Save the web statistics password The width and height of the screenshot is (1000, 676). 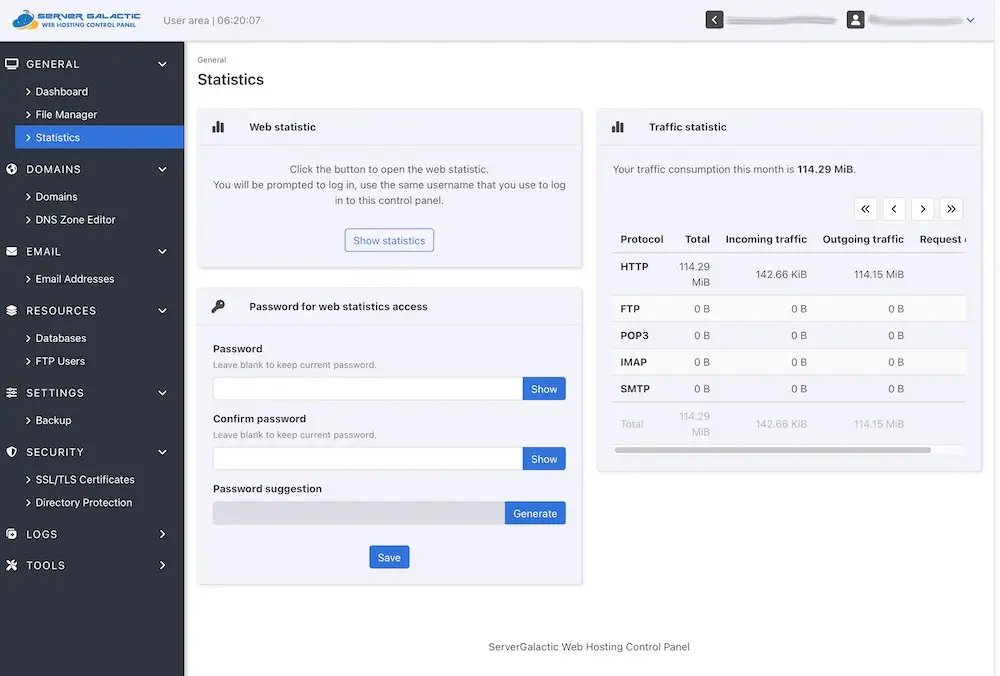pyautogui.click(x=389, y=557)
